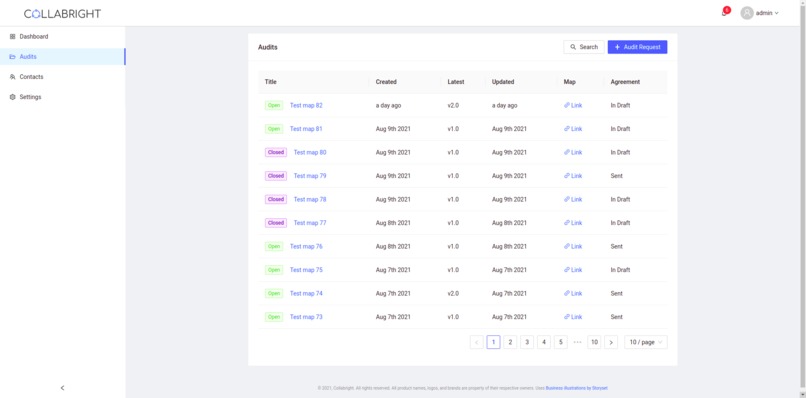Click In Draft status for Test map 75
806x398 pixels.
coord(620,270)
